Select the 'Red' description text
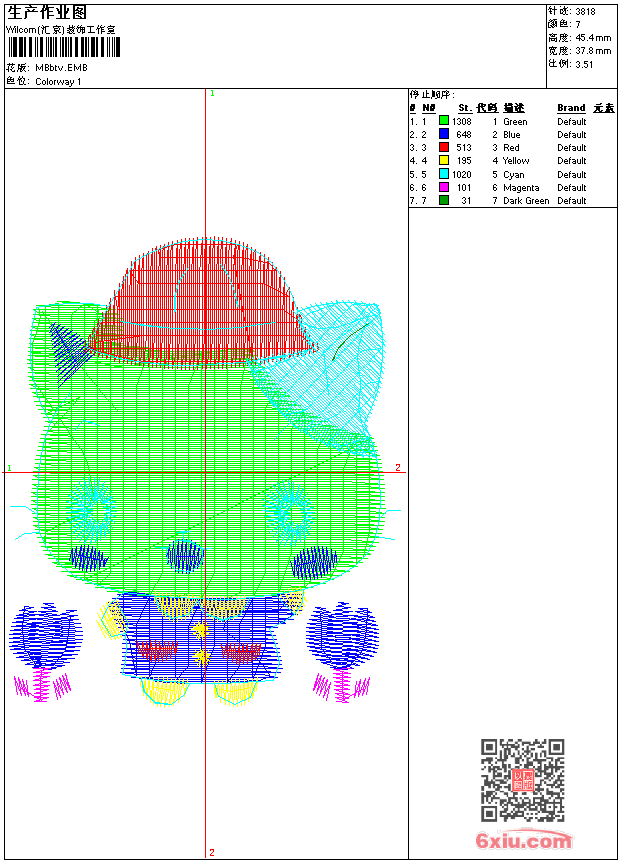This screenshot has width=620, height=860. coord(511,148)
